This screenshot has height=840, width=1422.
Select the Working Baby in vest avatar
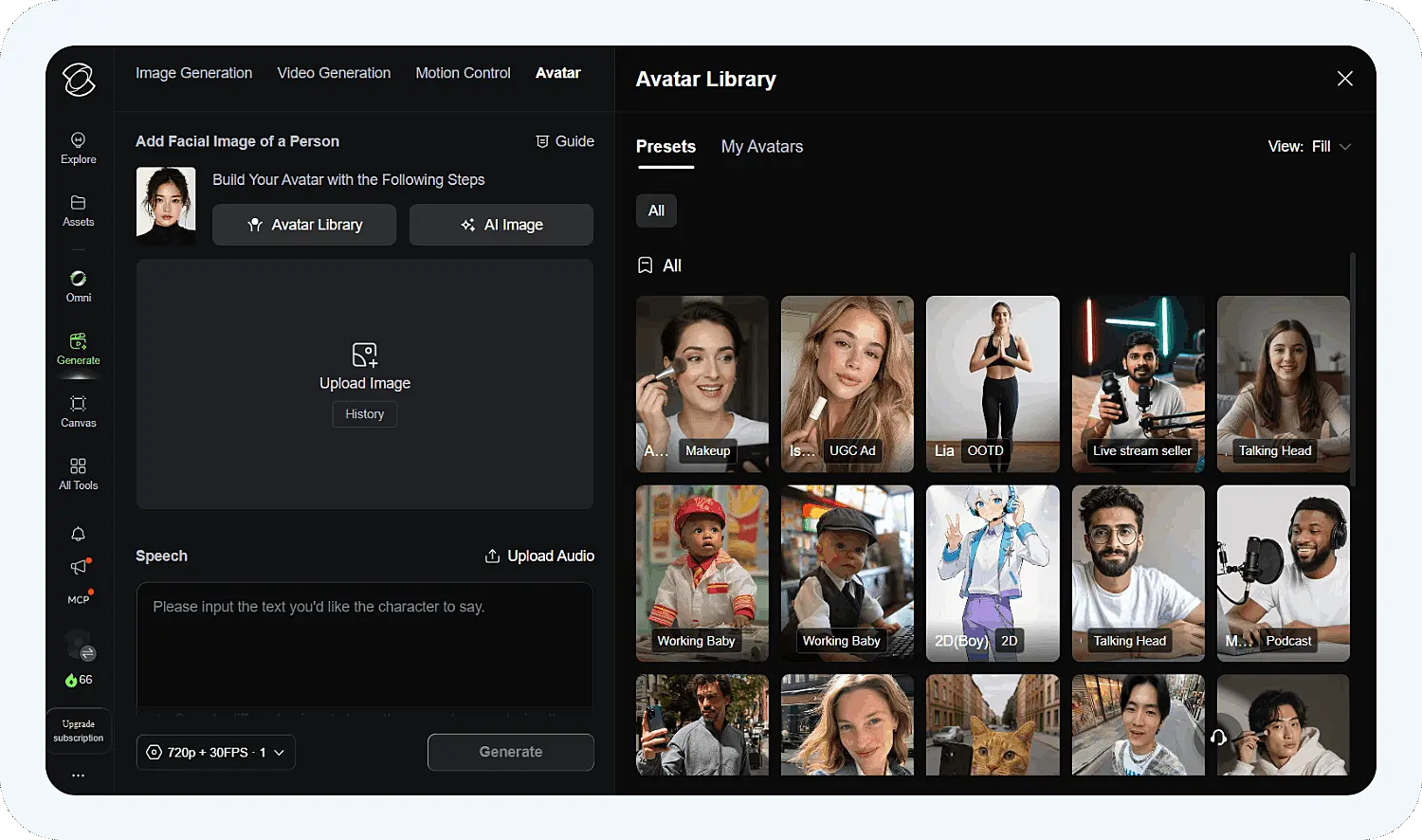(848, 574)
